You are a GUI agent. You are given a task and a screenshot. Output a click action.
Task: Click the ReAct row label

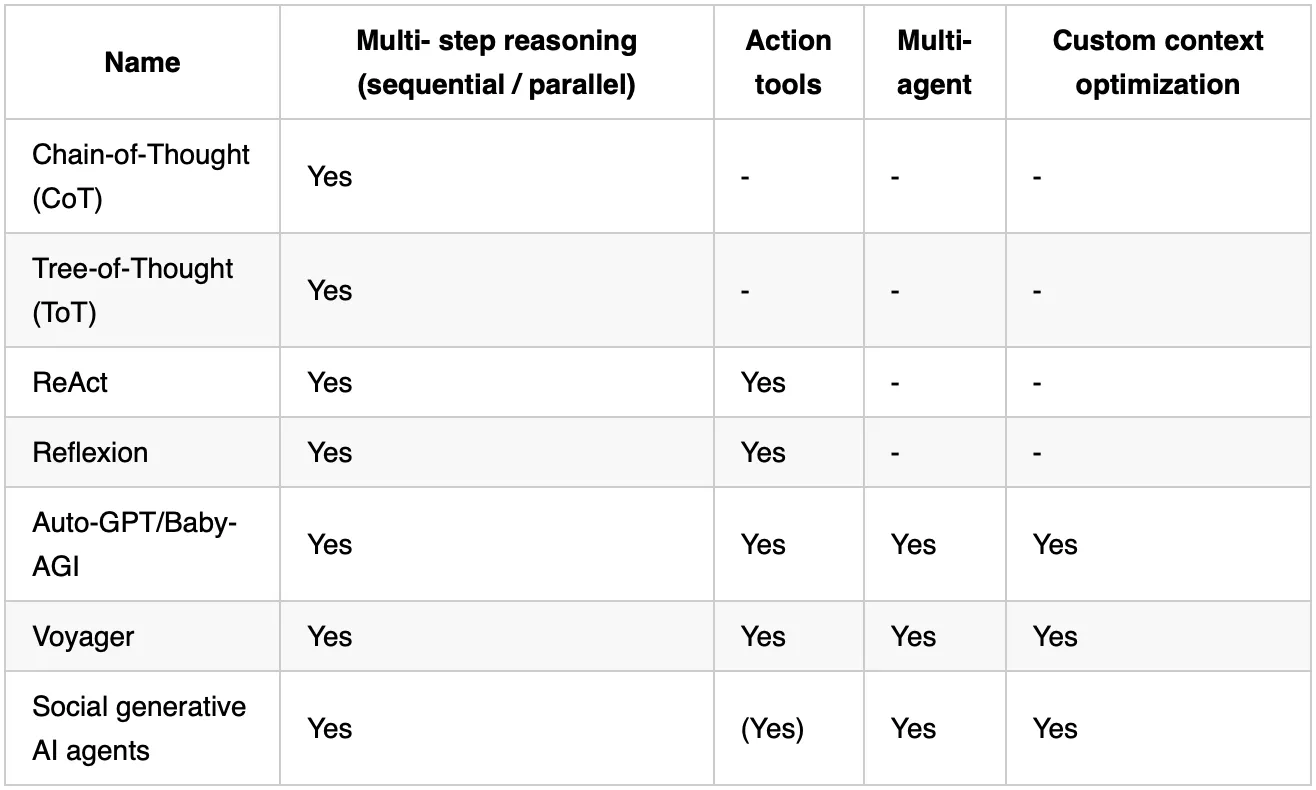[x=70, y=382]
